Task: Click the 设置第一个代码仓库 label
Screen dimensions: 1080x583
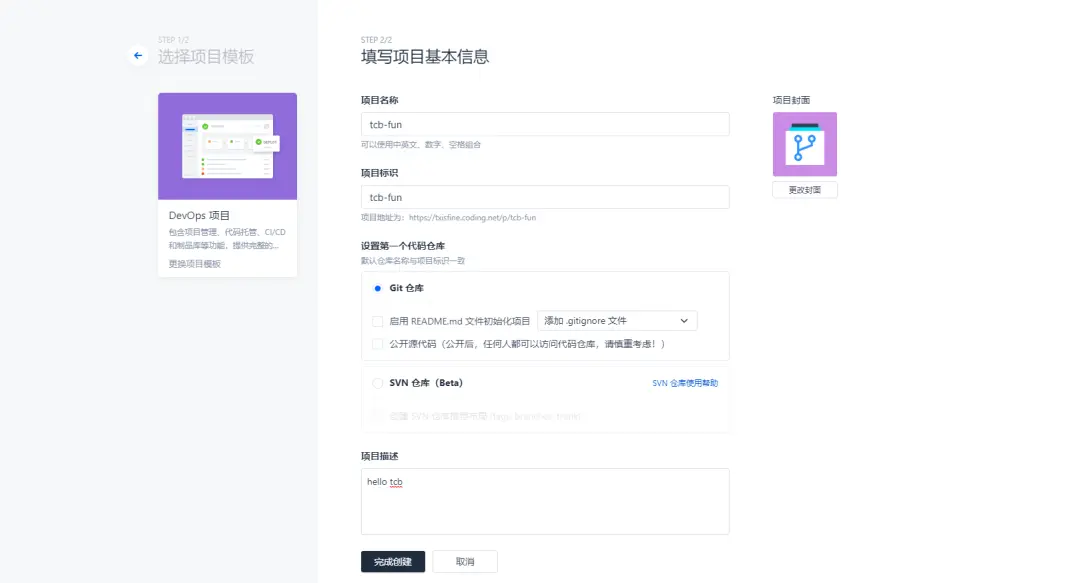Action: tap(403, 246)
